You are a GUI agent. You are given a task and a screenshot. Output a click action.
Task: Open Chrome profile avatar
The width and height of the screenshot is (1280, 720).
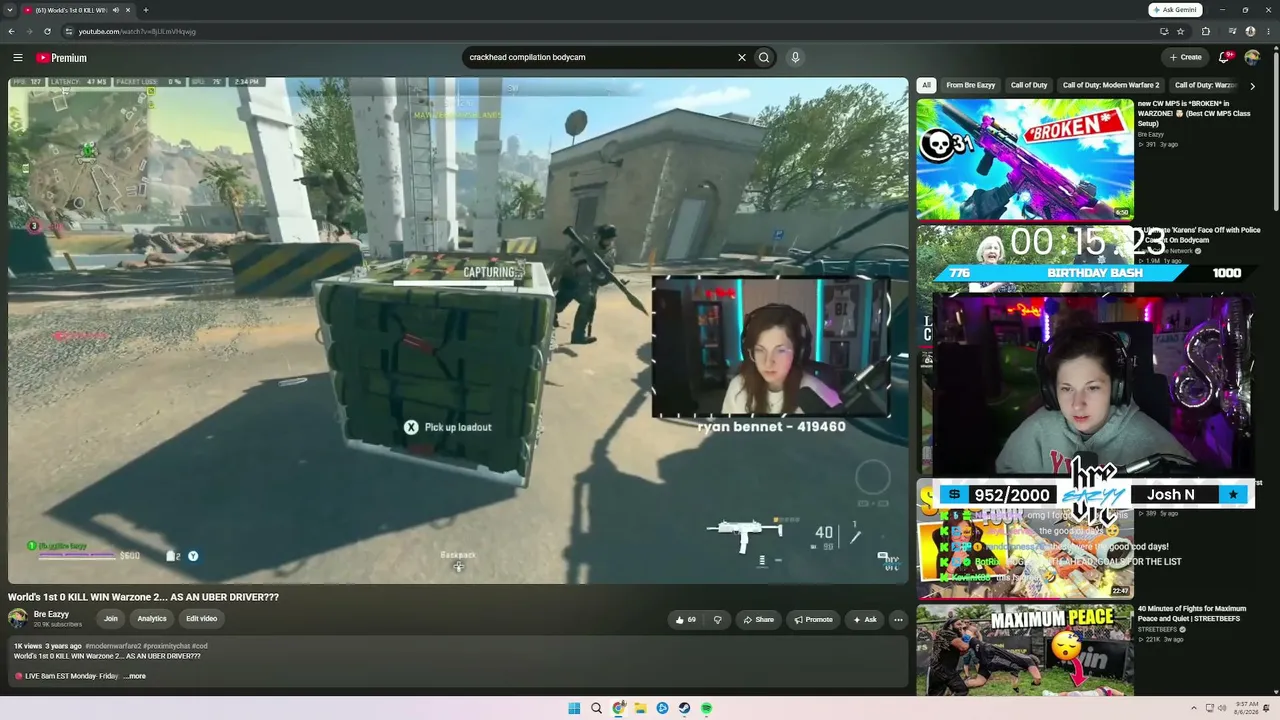(x=1250, y=31)
